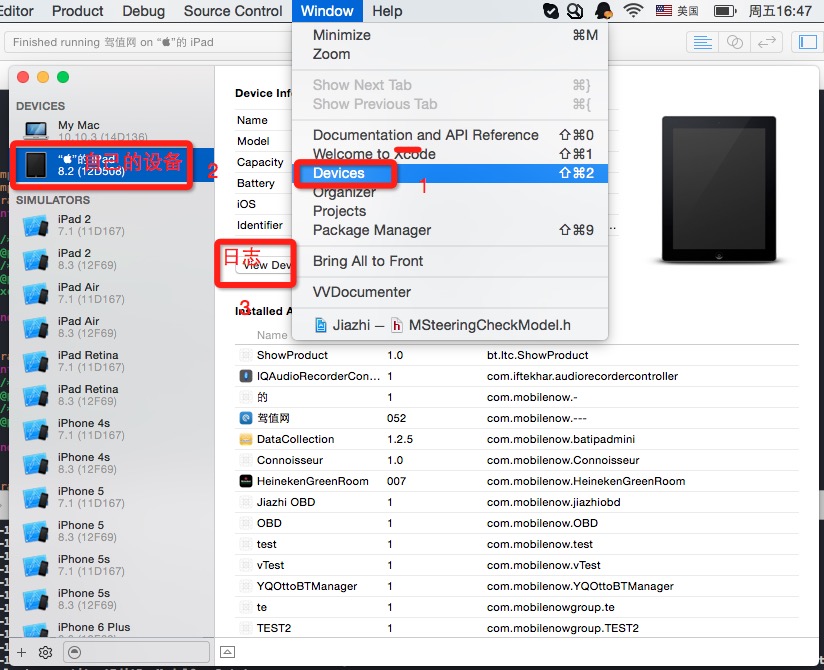Open the Debug menu
Viewport: 824px width, 670px height.
tap(143, 11)
